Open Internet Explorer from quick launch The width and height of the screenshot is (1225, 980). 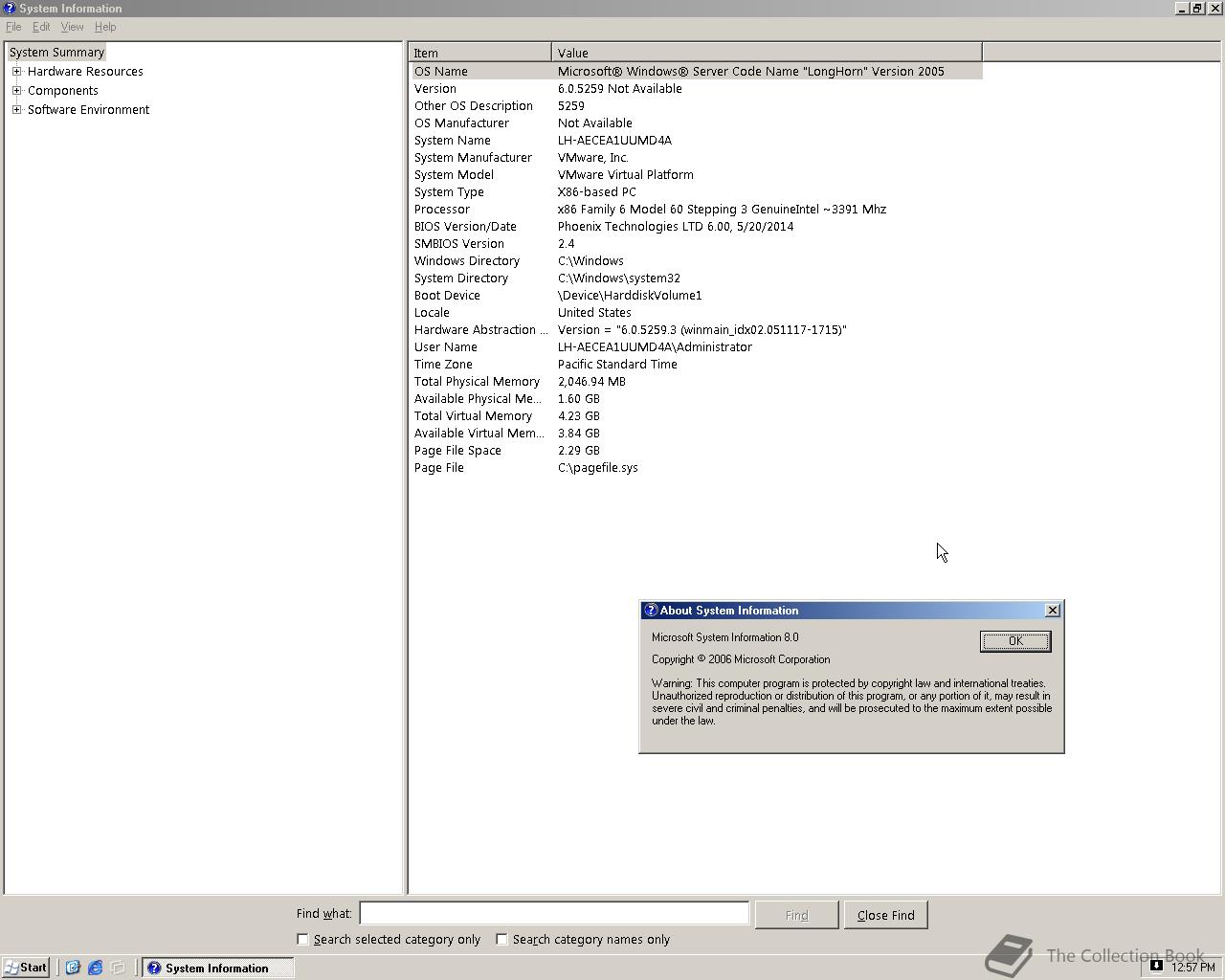[x=95, y=968]
